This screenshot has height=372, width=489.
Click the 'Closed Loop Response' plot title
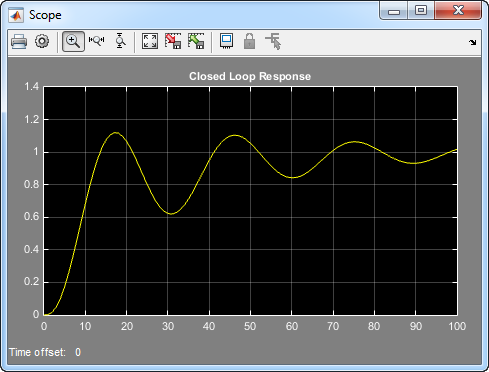250,76
